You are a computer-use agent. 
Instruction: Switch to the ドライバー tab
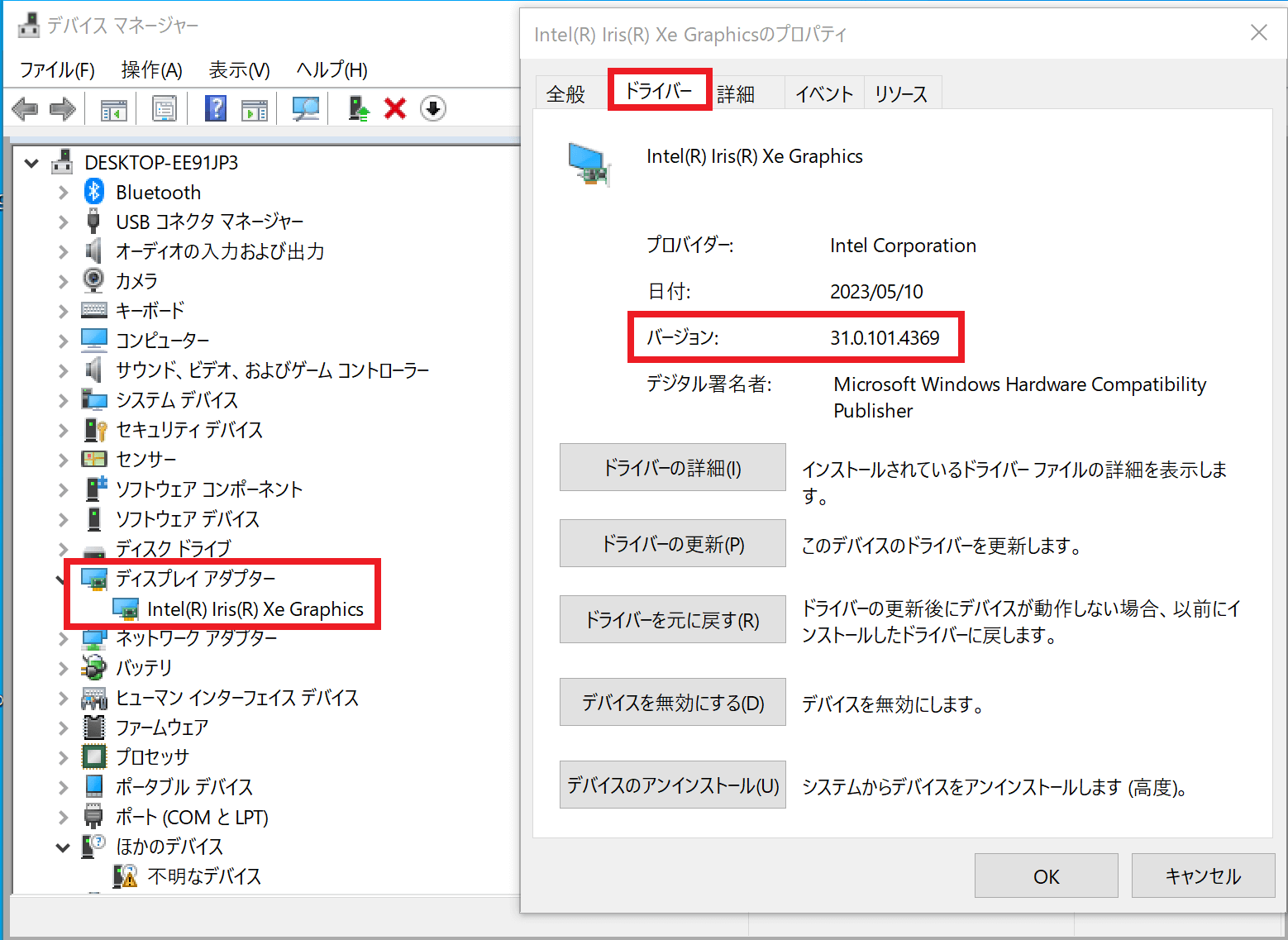coord(659,90)
